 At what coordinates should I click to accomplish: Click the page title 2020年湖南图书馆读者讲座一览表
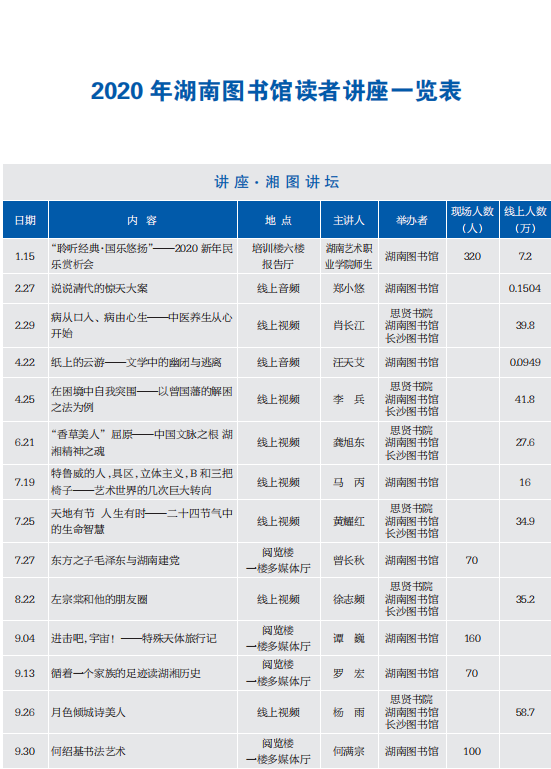pyautogui.click(x=276, y=91)
